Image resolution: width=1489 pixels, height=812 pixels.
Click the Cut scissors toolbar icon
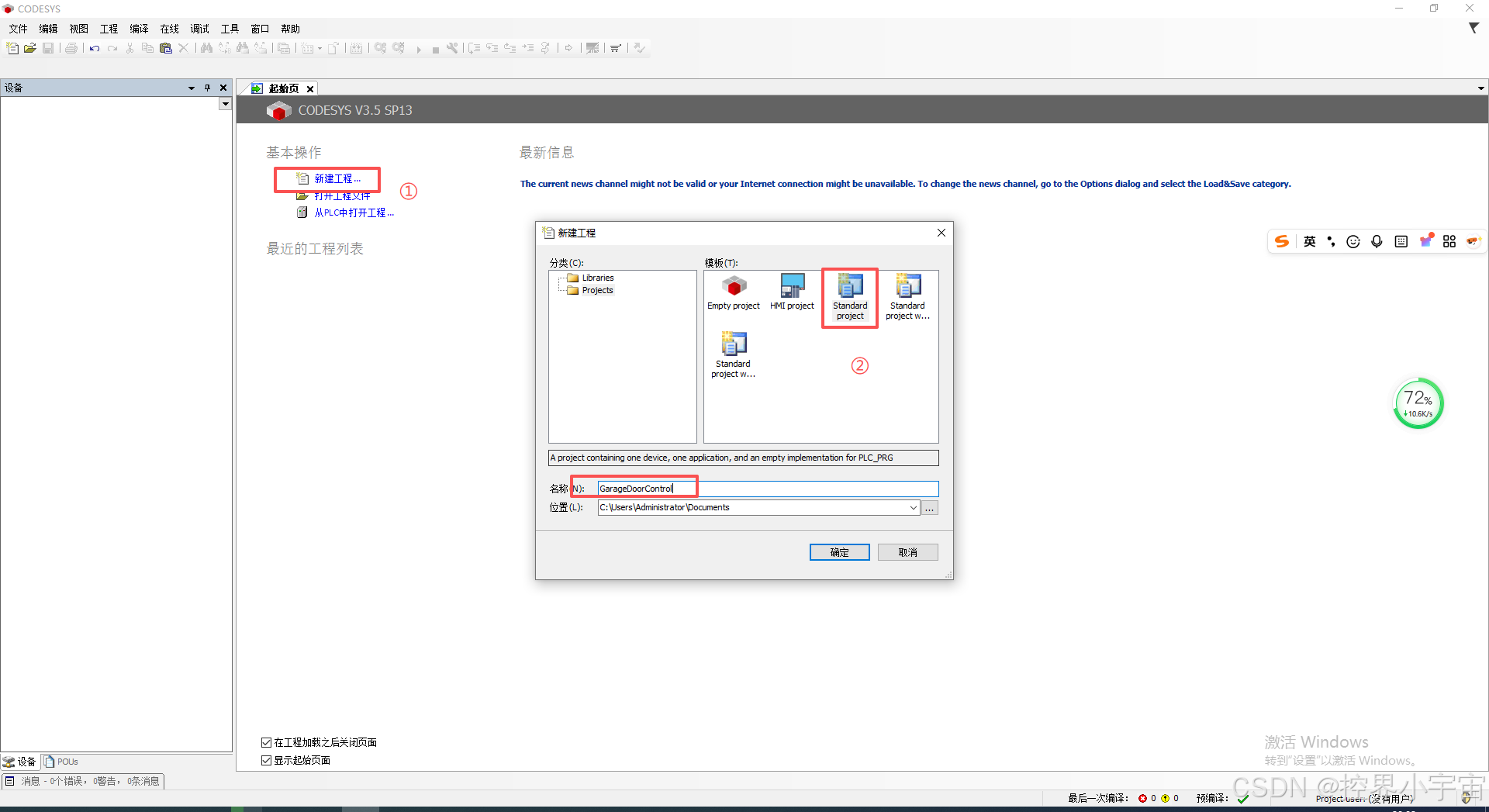click(x=130, y=48)
